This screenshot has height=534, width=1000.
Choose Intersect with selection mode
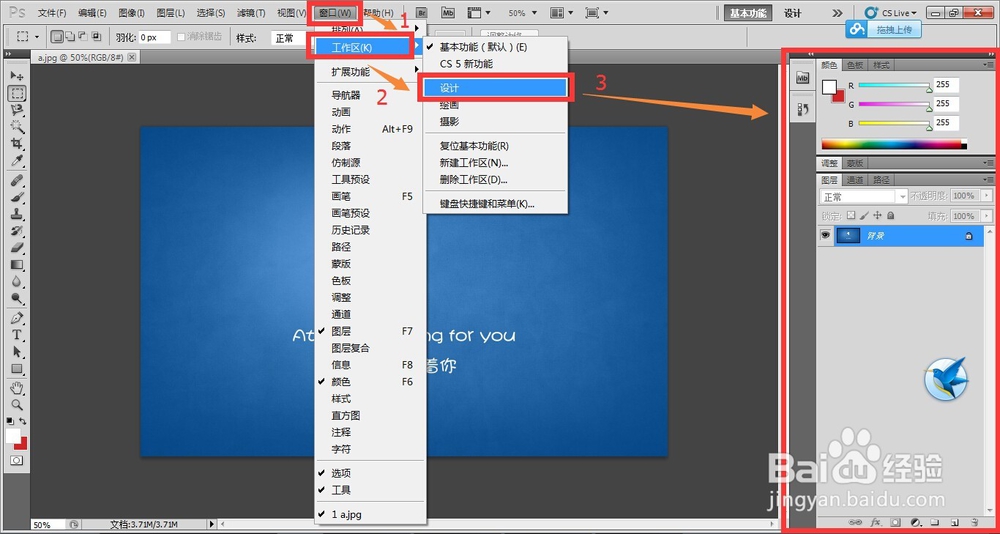(x=96, y=37)
